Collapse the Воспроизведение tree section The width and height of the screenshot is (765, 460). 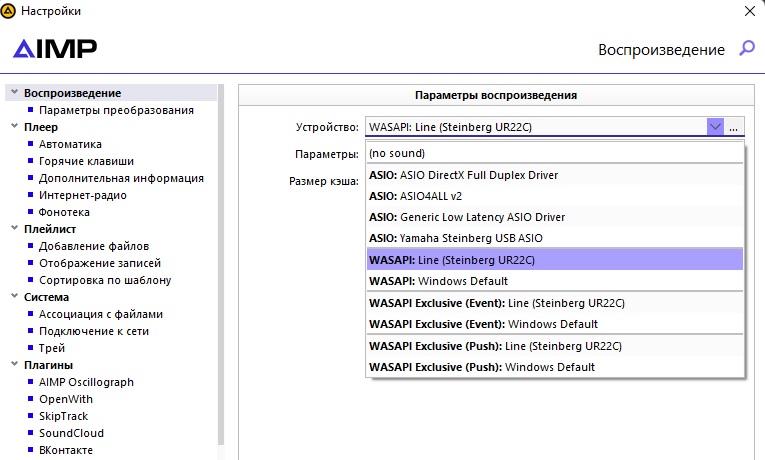14,93
